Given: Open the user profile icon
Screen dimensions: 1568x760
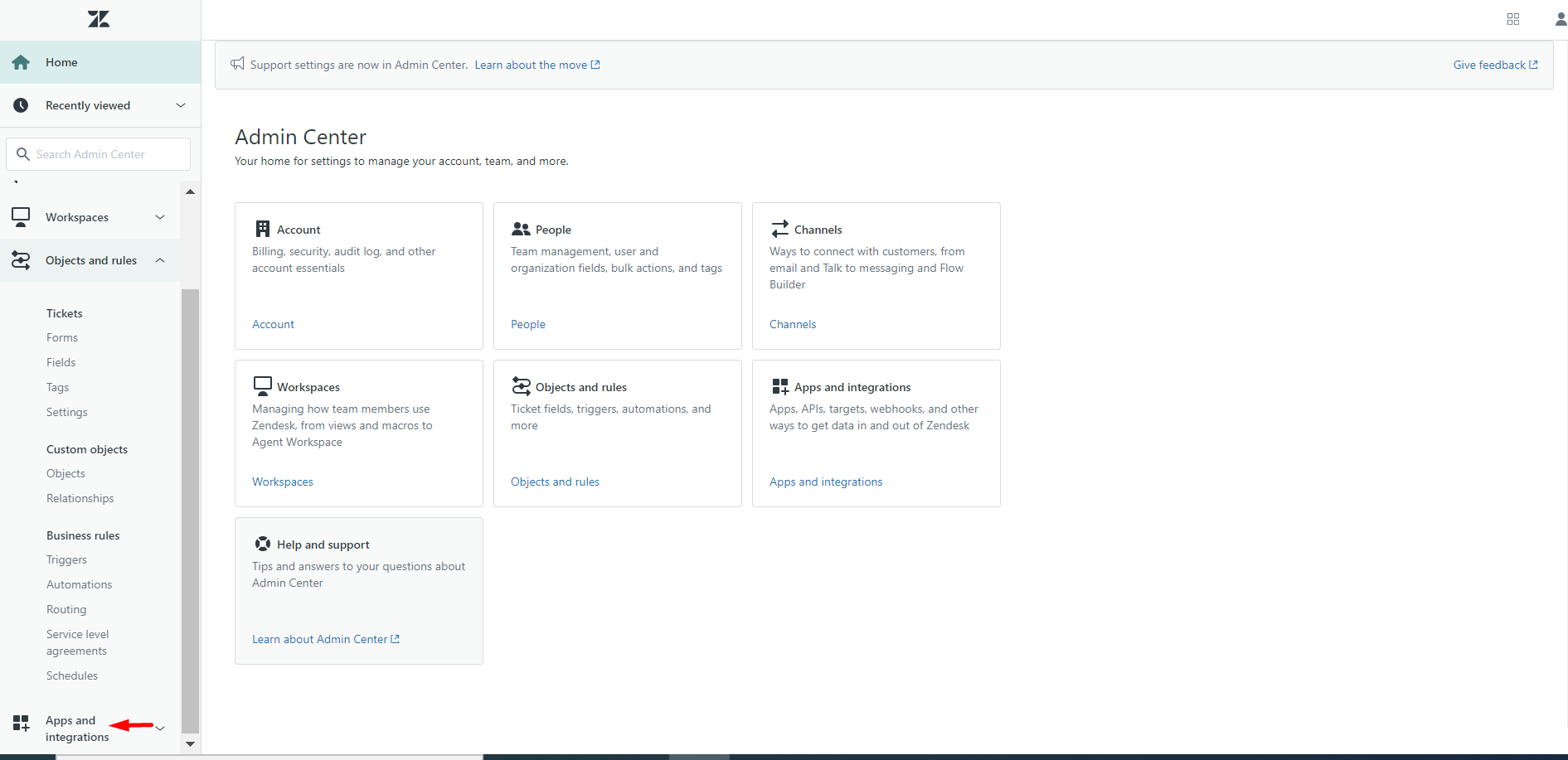Looking at the screenshot, I should click(x=1561, y=19).
